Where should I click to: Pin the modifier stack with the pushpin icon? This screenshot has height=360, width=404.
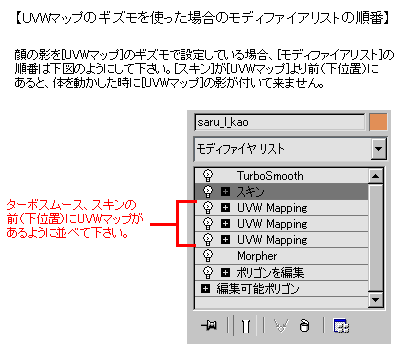coord(209,325)
